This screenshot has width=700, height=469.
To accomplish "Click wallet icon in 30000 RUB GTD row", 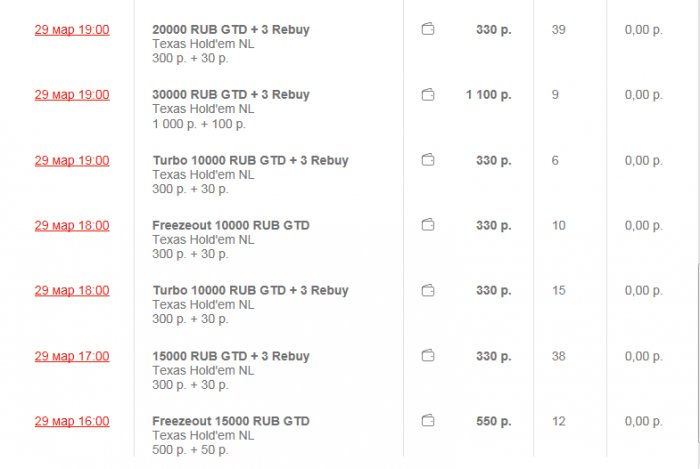I will click(428, 95).
